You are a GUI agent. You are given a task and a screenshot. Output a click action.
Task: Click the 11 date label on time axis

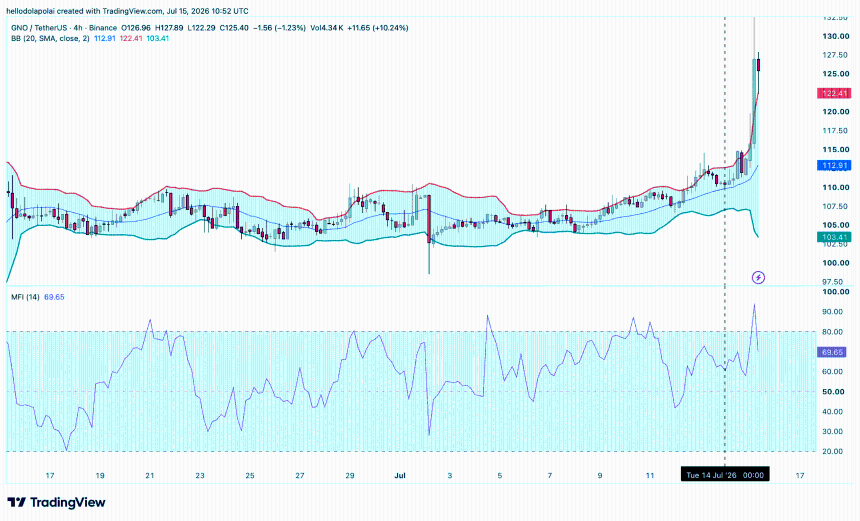click(x=650, y=475)
